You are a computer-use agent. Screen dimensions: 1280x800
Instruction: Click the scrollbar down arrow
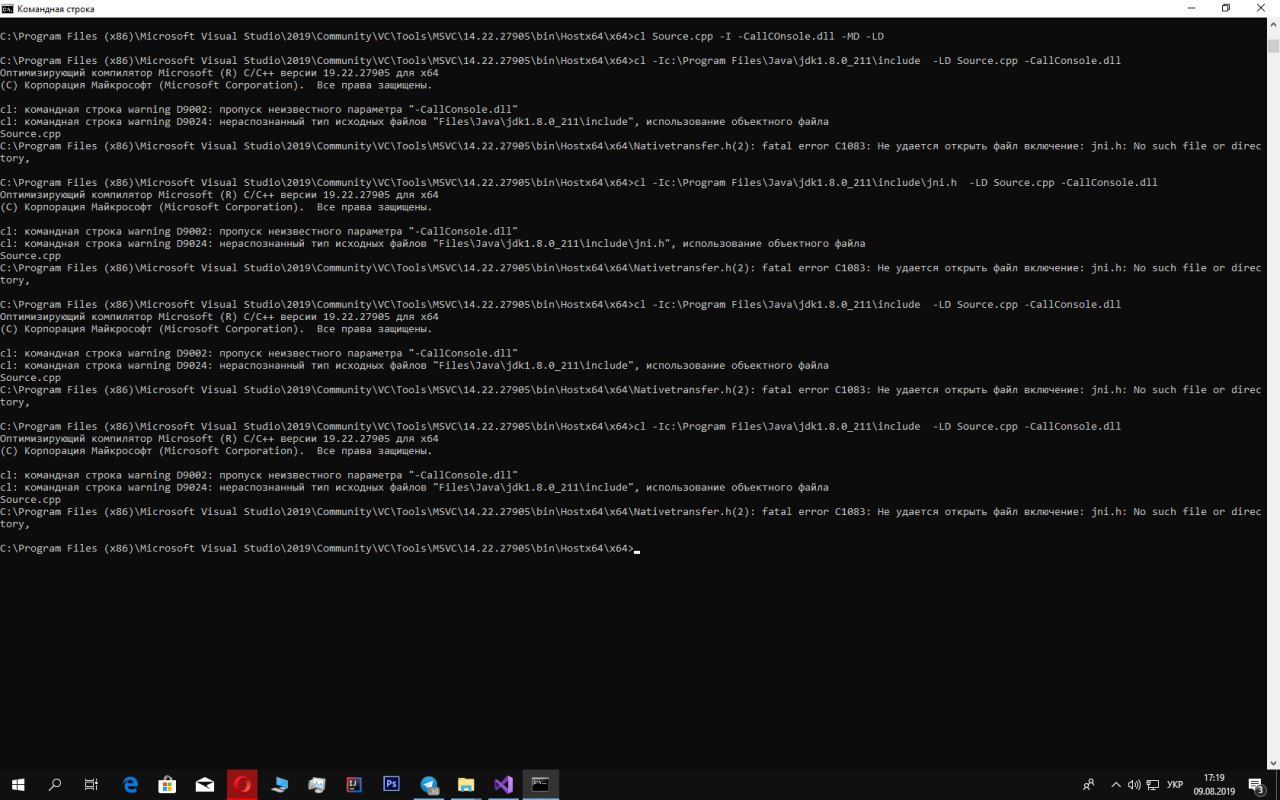click(x=1273, y=763)
